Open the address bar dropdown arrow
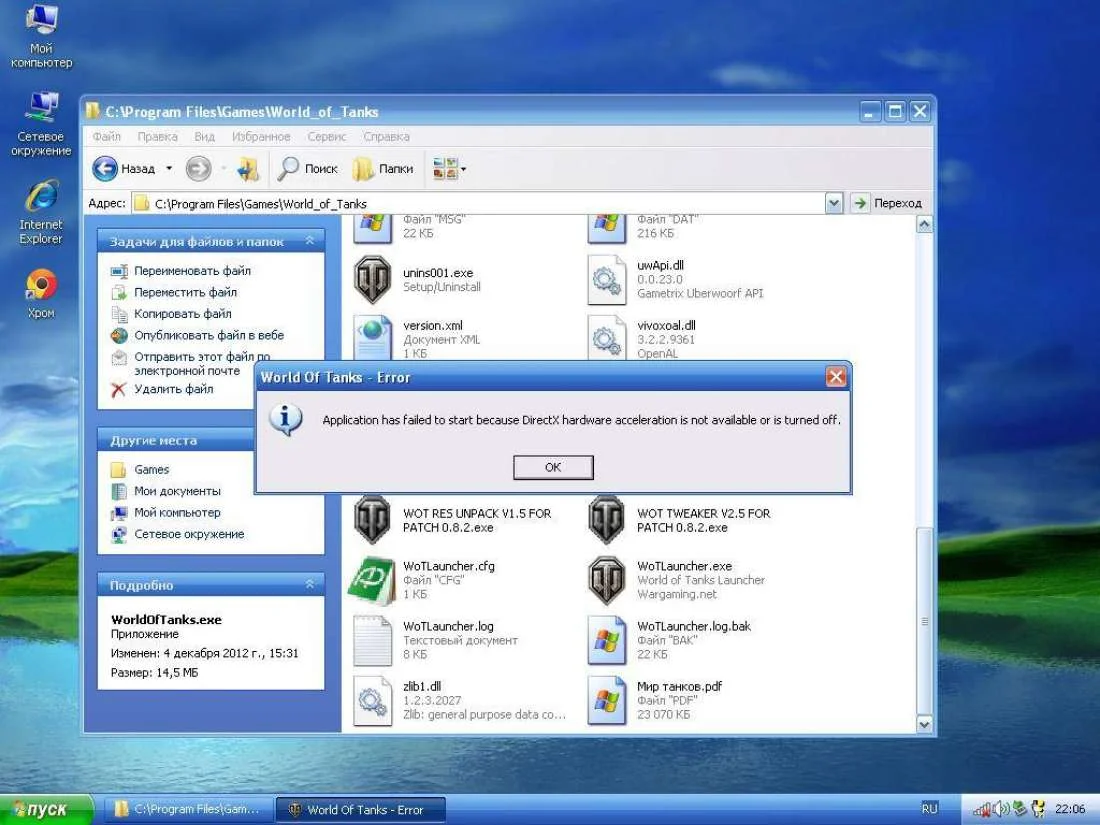The image size is (1100, 825). 834,203
